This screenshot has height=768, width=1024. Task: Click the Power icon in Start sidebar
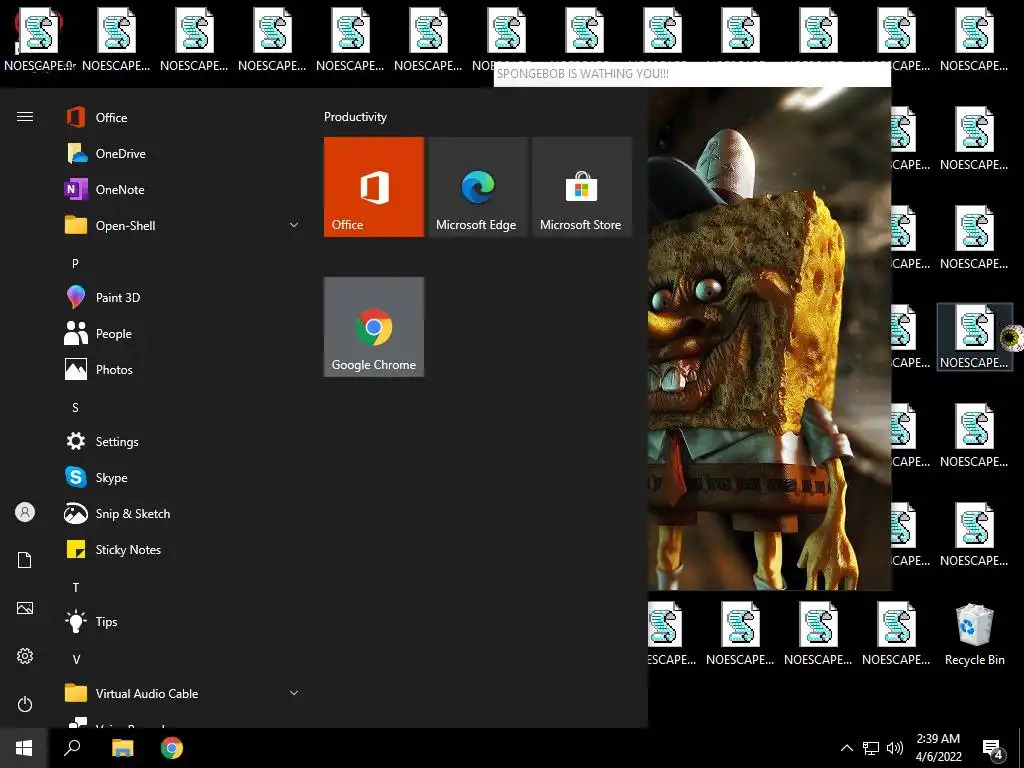coord(25,704)
